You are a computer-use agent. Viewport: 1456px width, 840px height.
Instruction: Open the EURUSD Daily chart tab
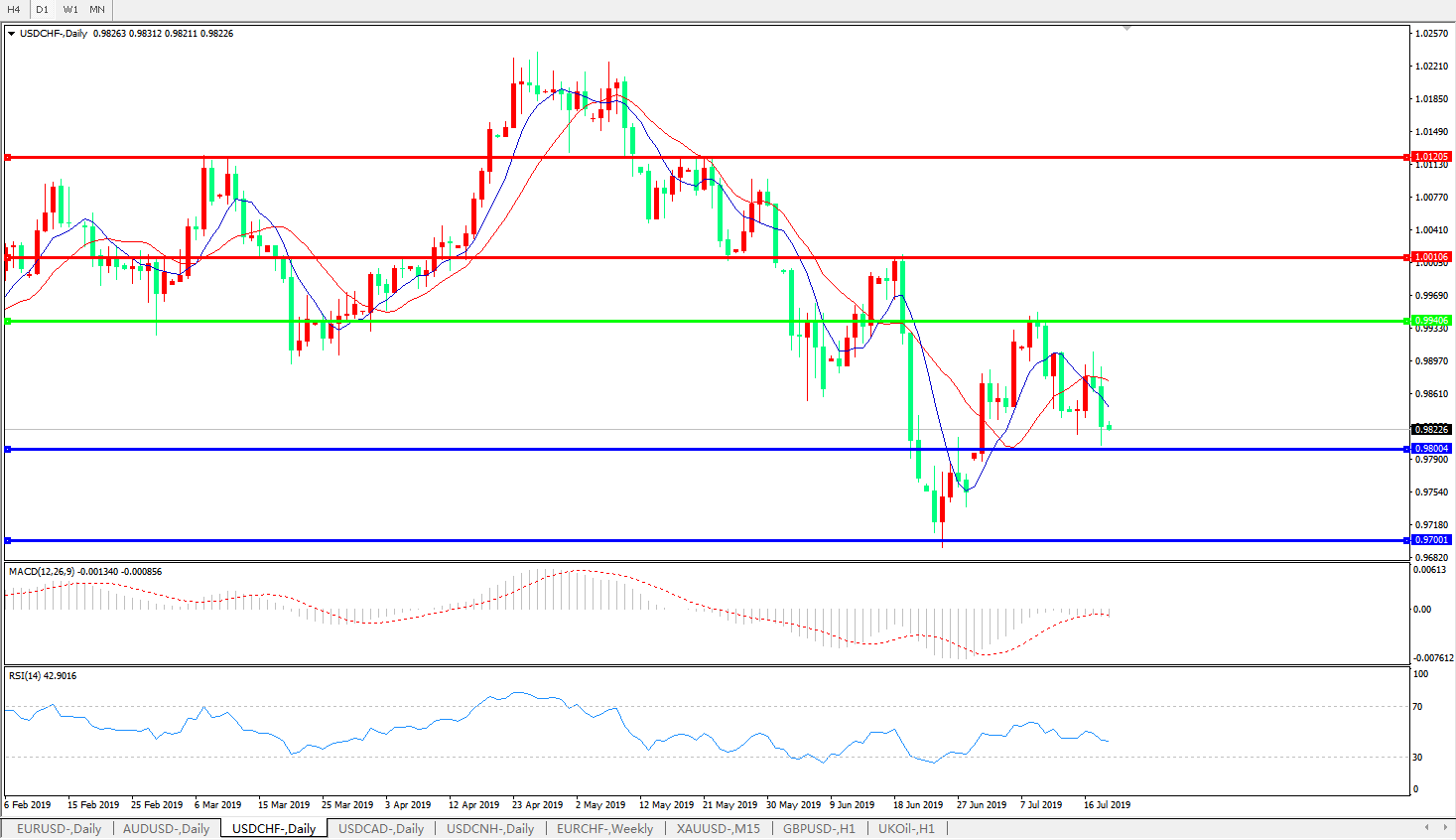(59, 829)
